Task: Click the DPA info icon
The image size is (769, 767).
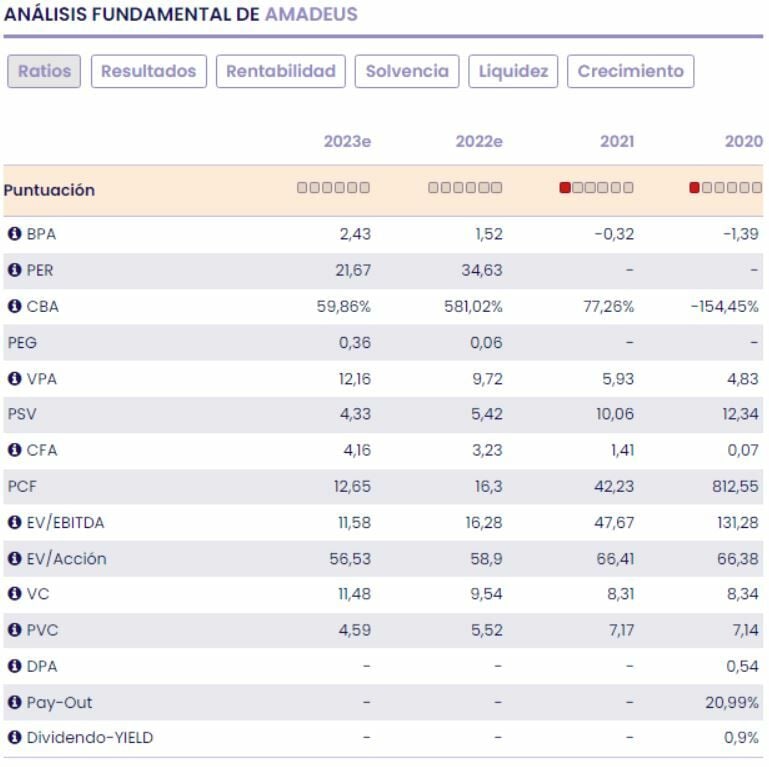Action: click(14, 666)
